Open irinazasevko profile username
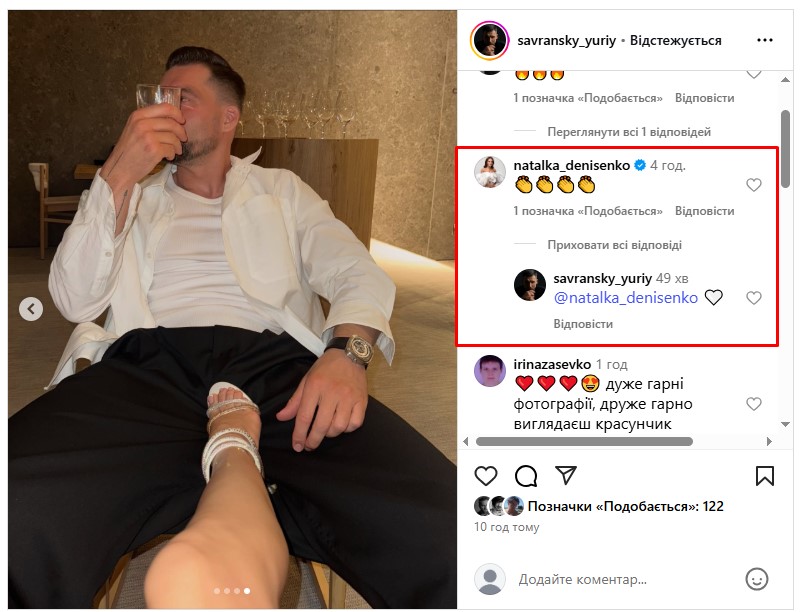 click(551, 365)
